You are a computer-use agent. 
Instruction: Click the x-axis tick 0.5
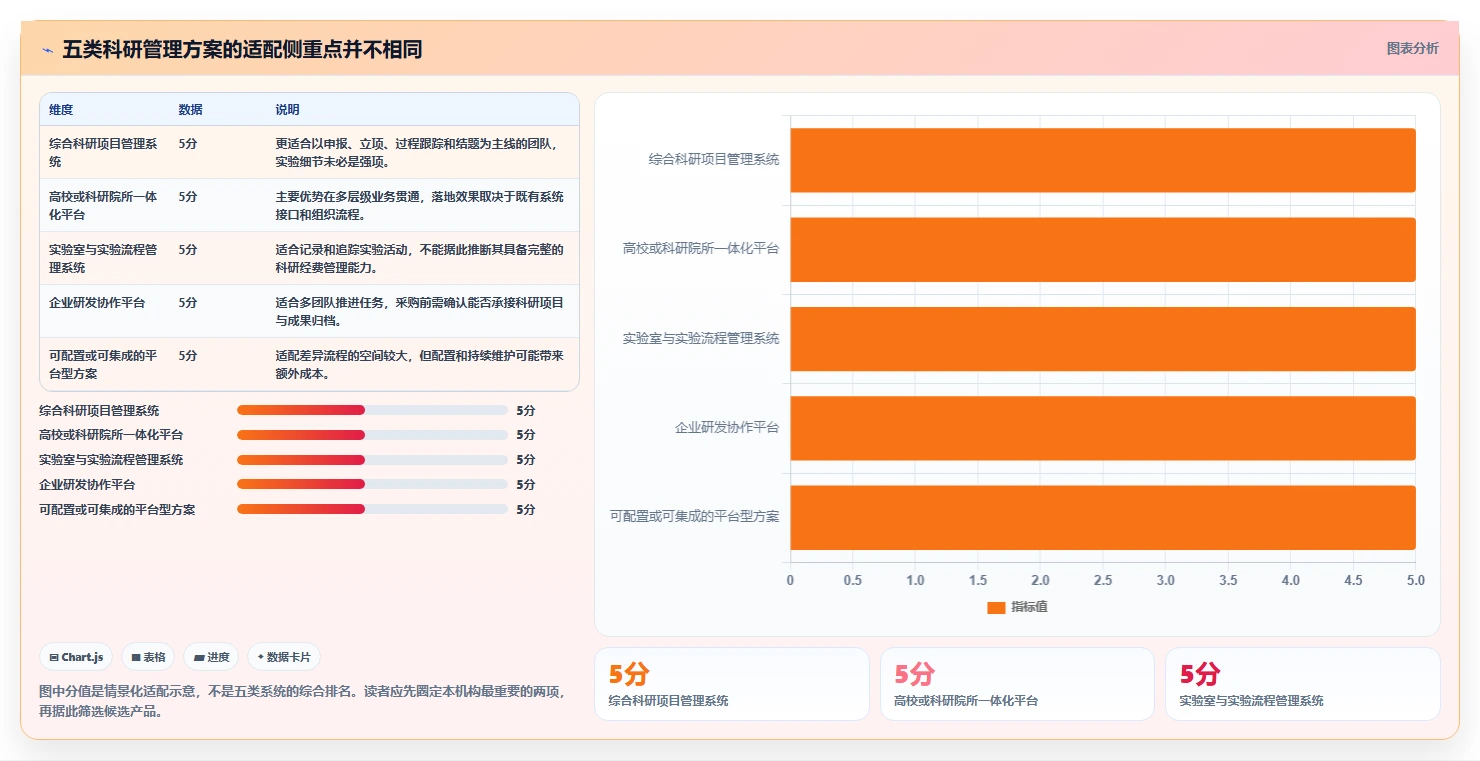[853, 581]
